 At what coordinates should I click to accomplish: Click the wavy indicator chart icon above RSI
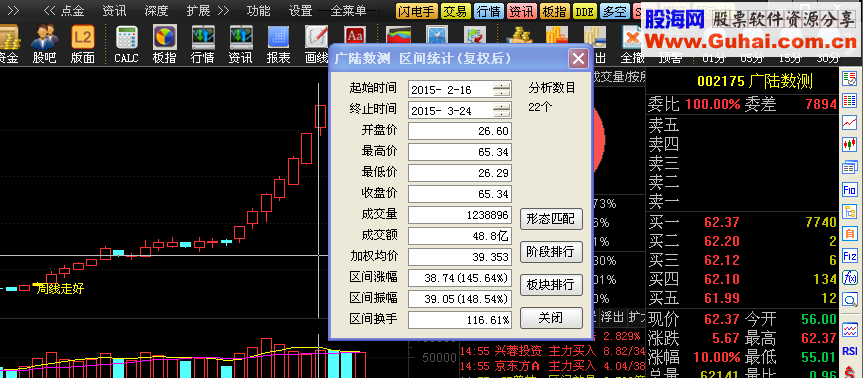850,330
